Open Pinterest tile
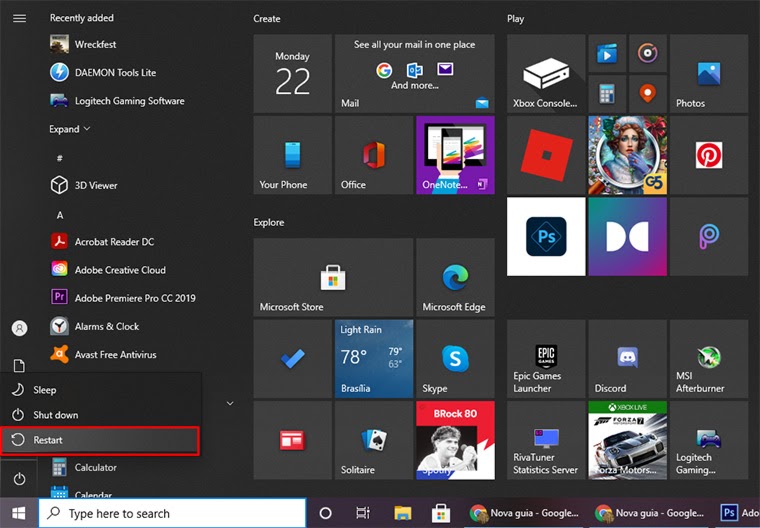Screen dimensions: 760x528 (709, 155)
